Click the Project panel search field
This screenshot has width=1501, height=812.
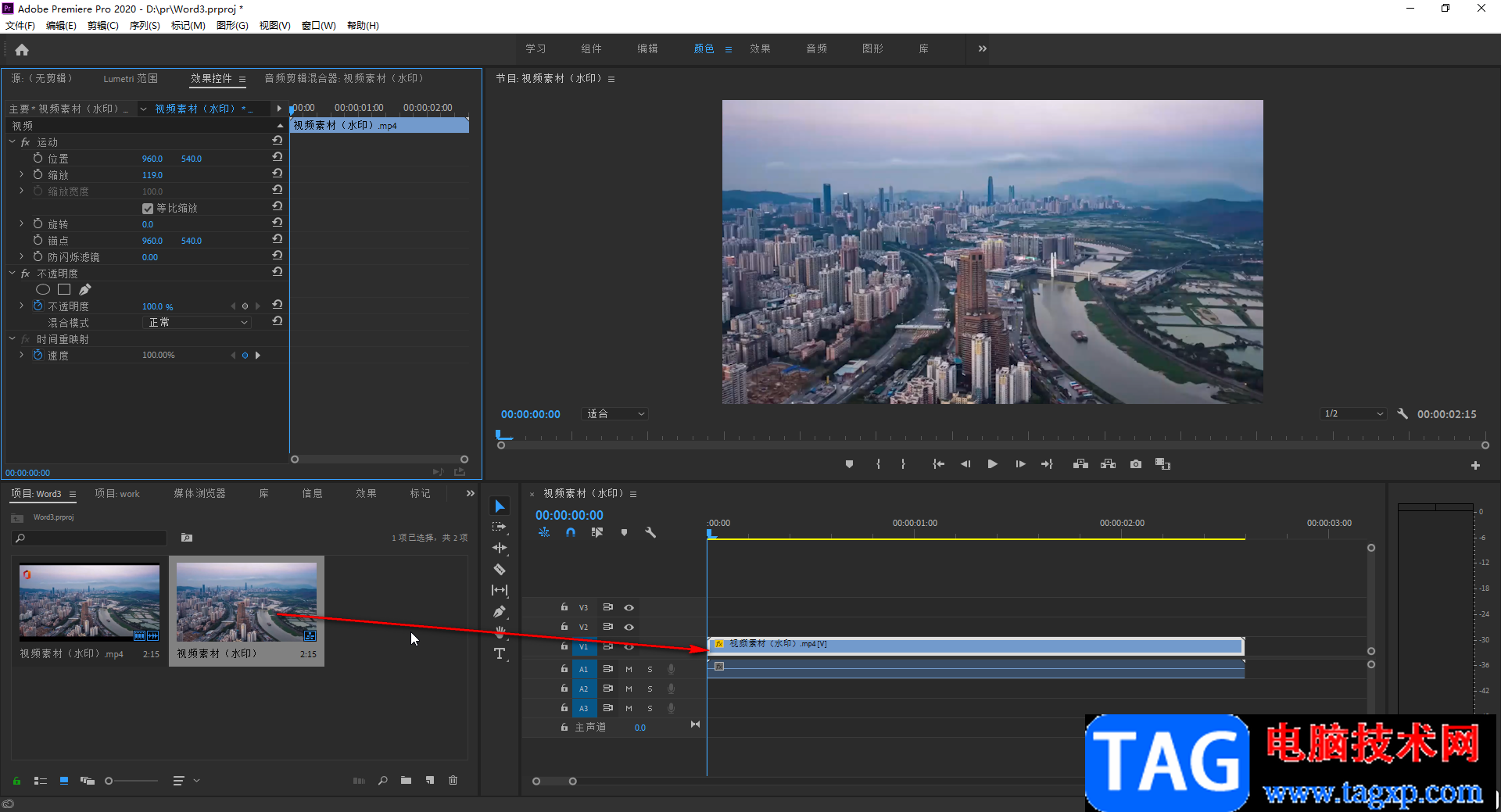pos(89,538)
